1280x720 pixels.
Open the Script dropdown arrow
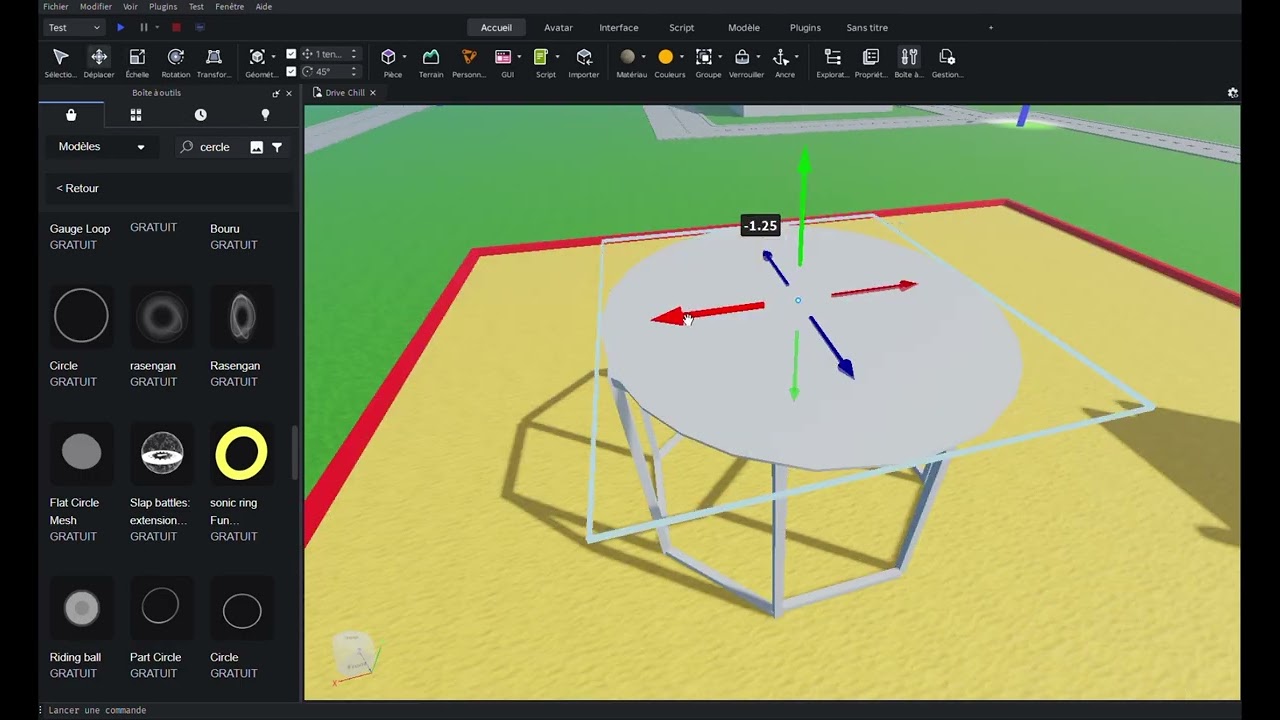point(558,57)
